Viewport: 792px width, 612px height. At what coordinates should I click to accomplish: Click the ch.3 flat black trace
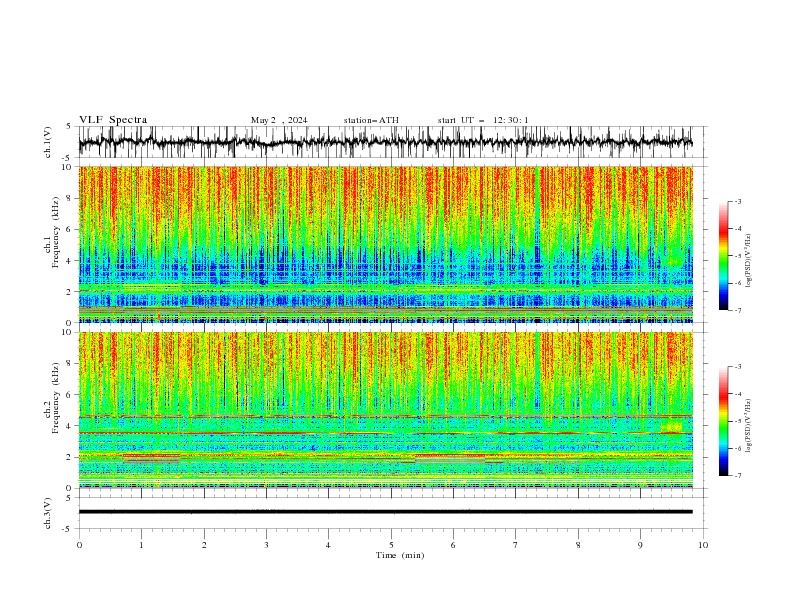point(385,512)
